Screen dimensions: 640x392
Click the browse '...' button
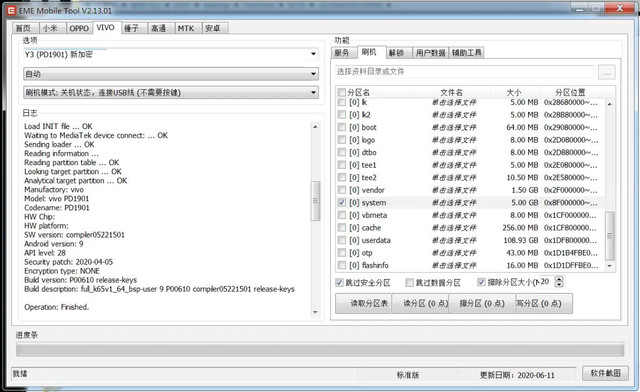[x=607, y=72]
